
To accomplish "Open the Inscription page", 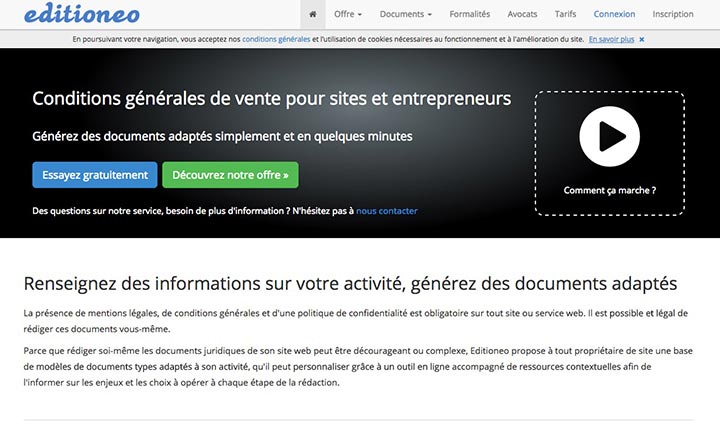I will tap(672, 15).
